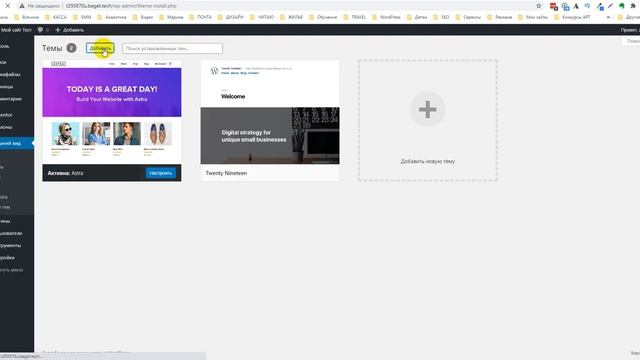Open the Мои сайты bookmarks folder

pos(533,17)
